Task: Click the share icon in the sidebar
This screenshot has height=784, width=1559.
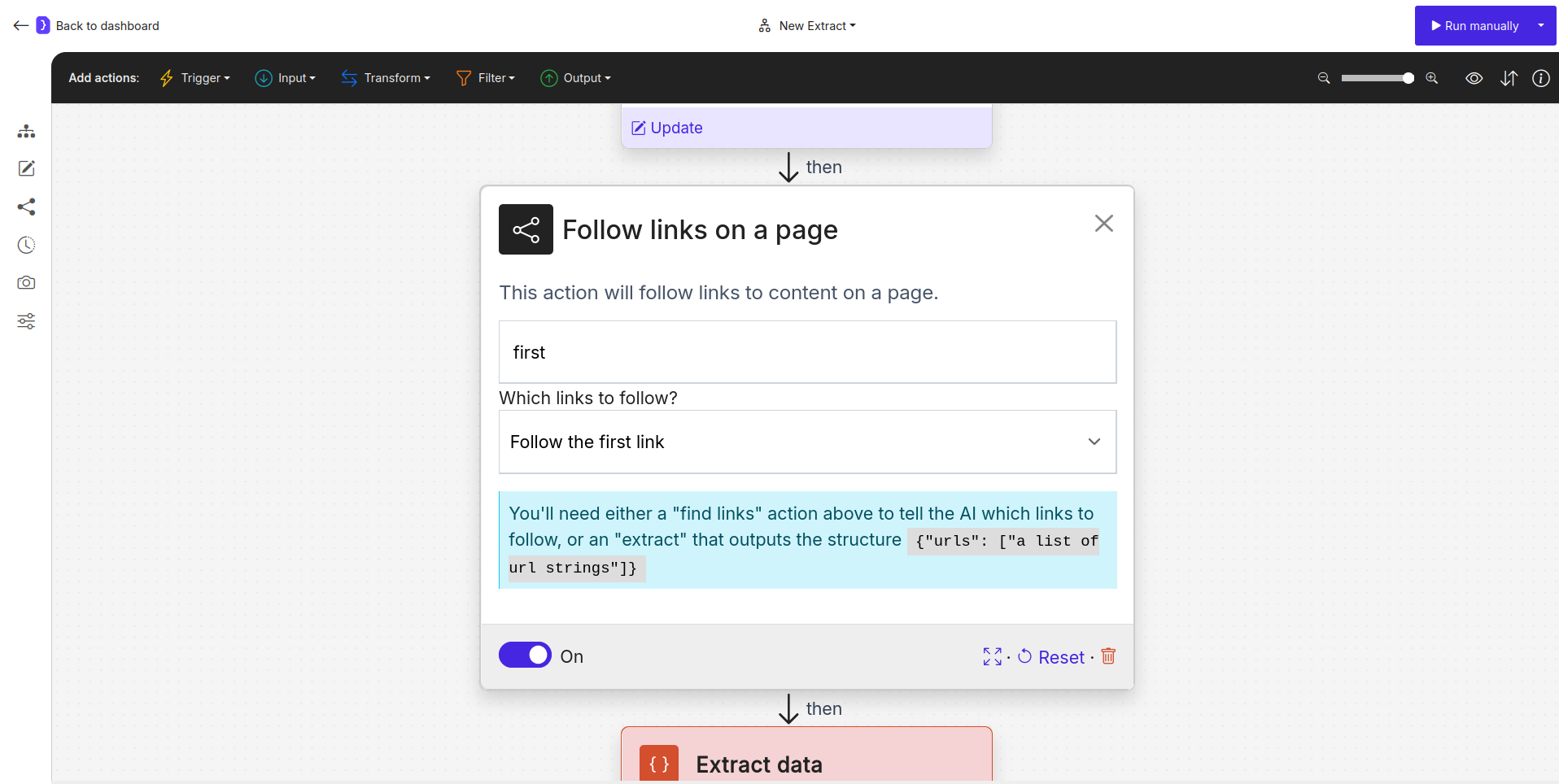Action: point(26,207)
